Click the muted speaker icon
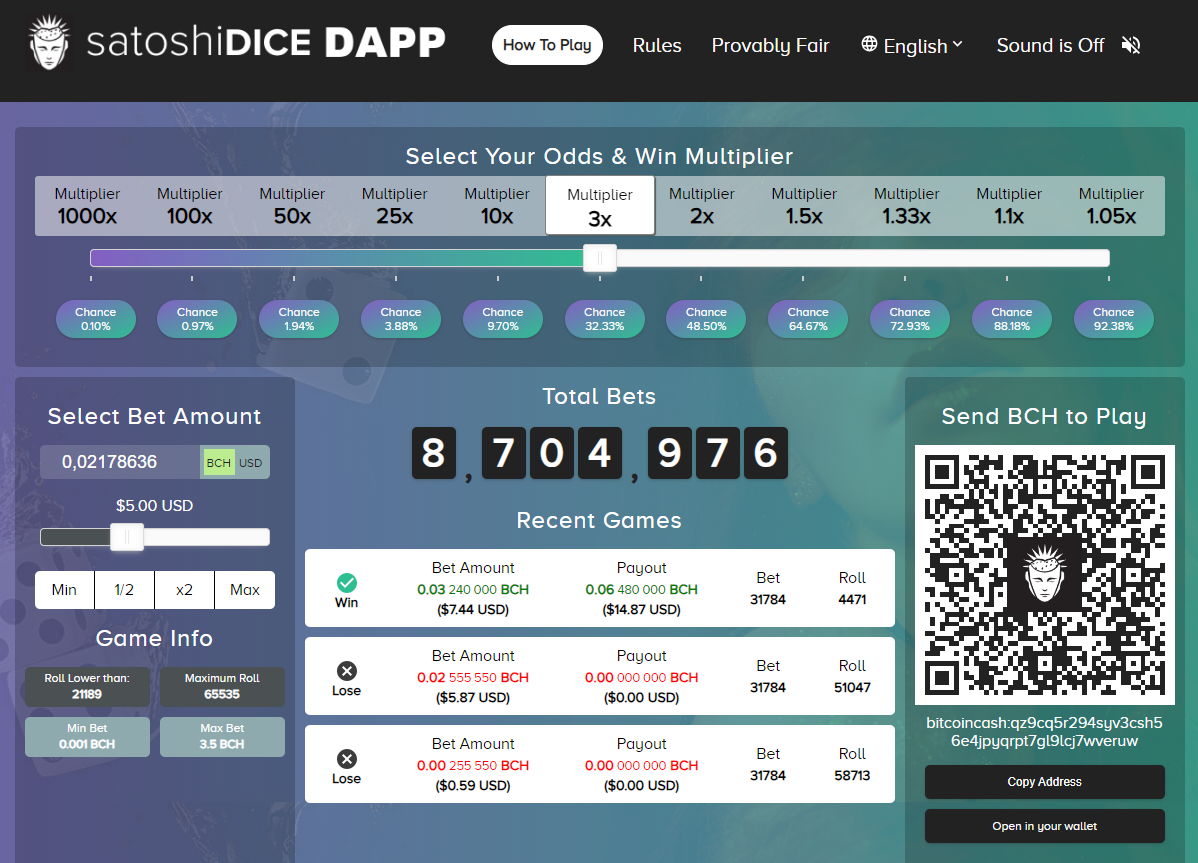1198x863 pixels. point(1131,46)
